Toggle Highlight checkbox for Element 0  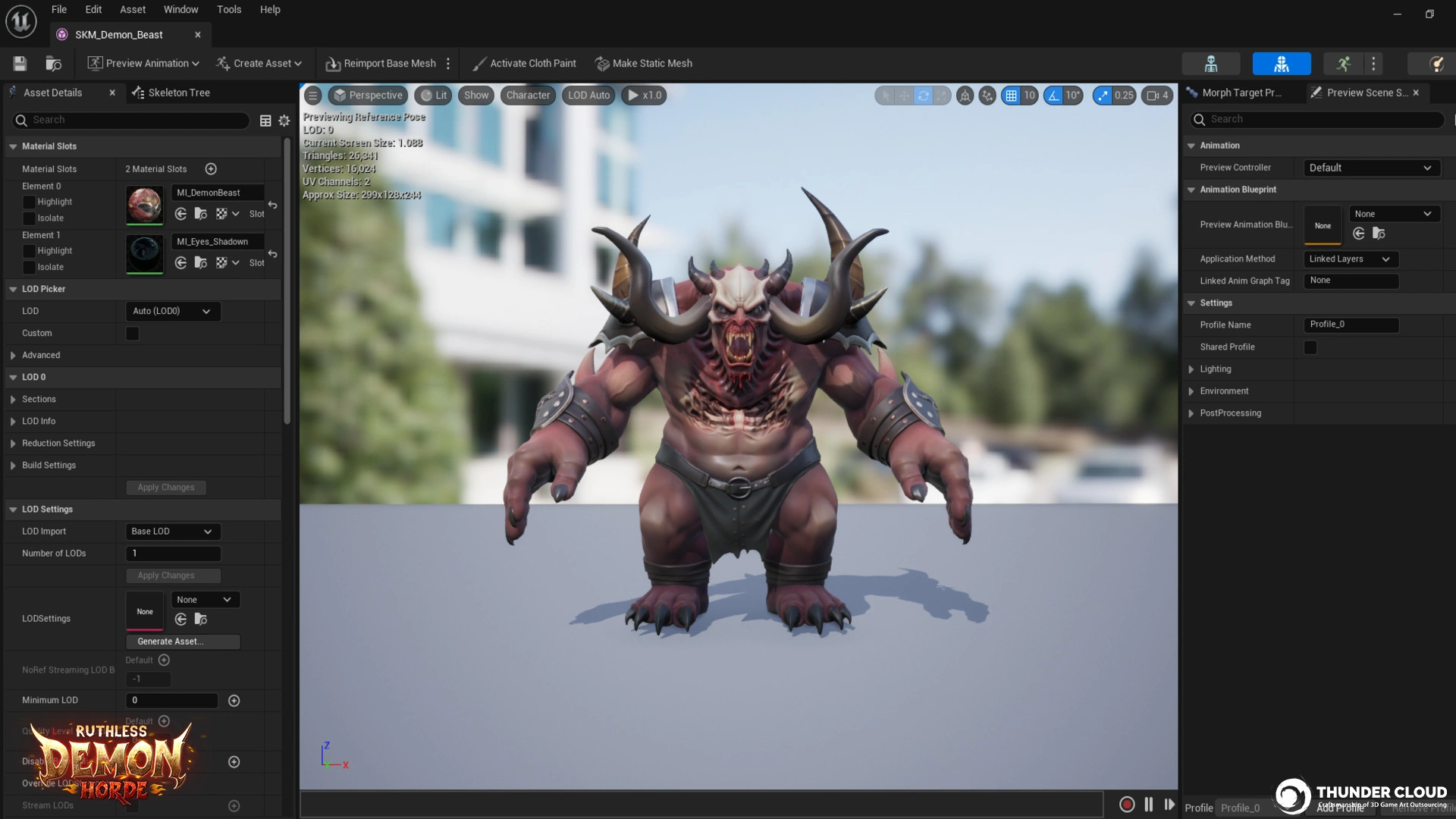pos(30,202)
